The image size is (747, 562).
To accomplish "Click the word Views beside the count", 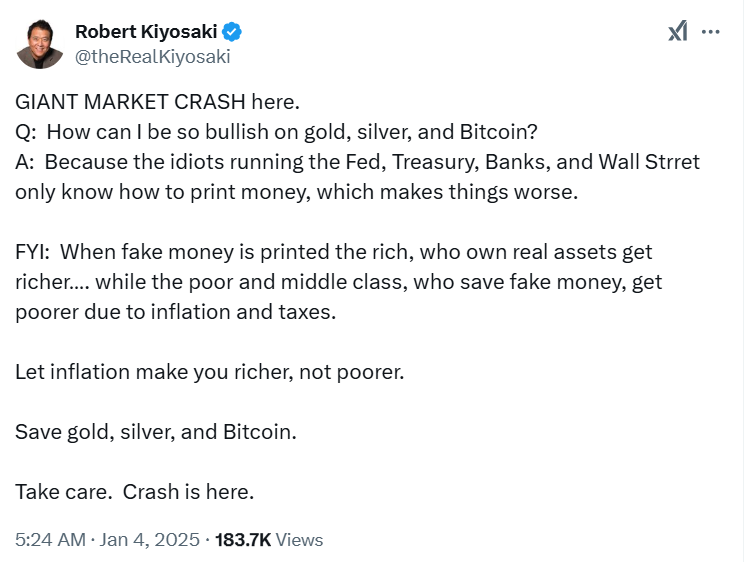I will coord(299,540).
